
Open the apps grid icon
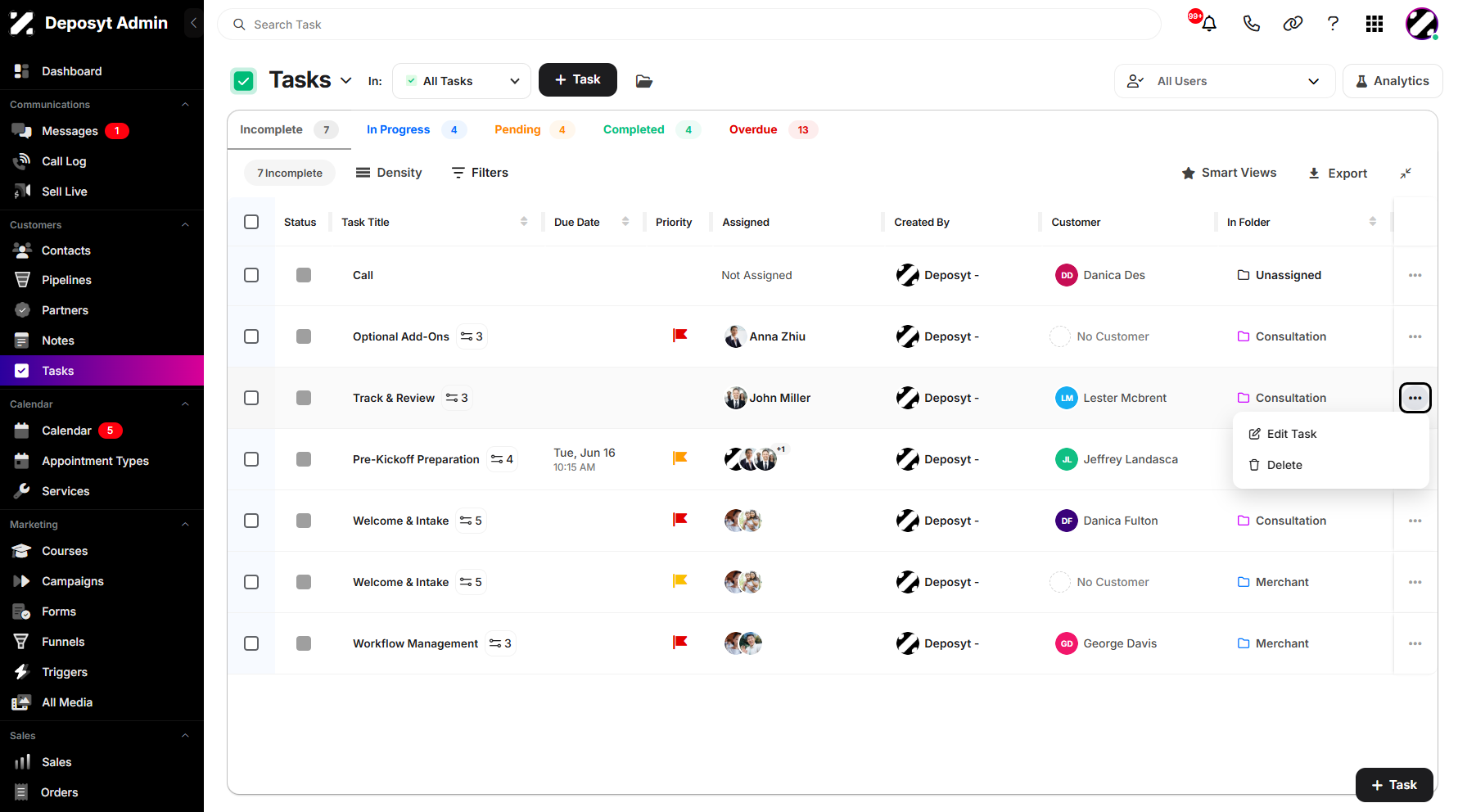pyautogui.click(x=1374, y=24)
